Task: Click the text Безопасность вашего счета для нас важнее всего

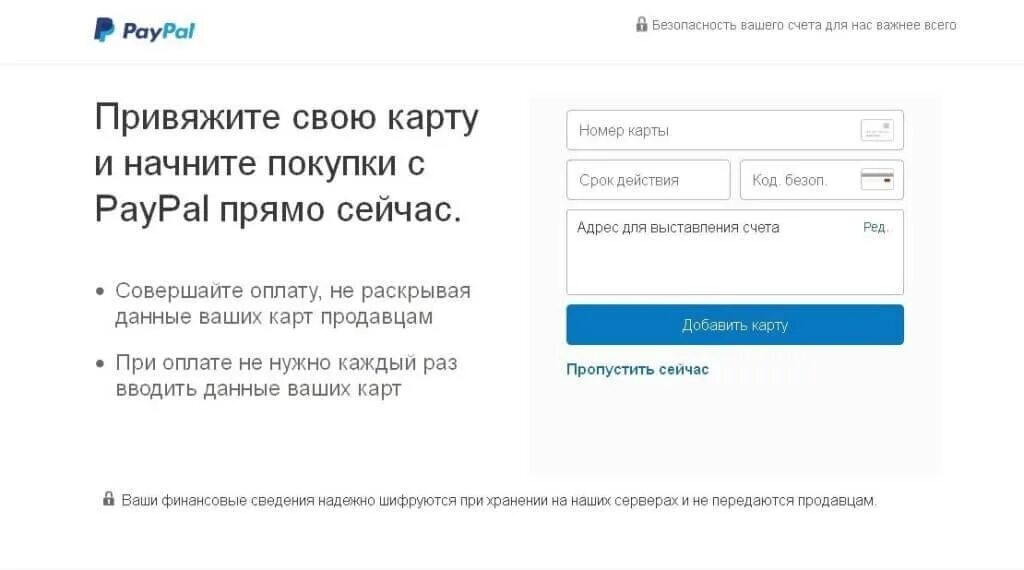Action: [804, 25]
